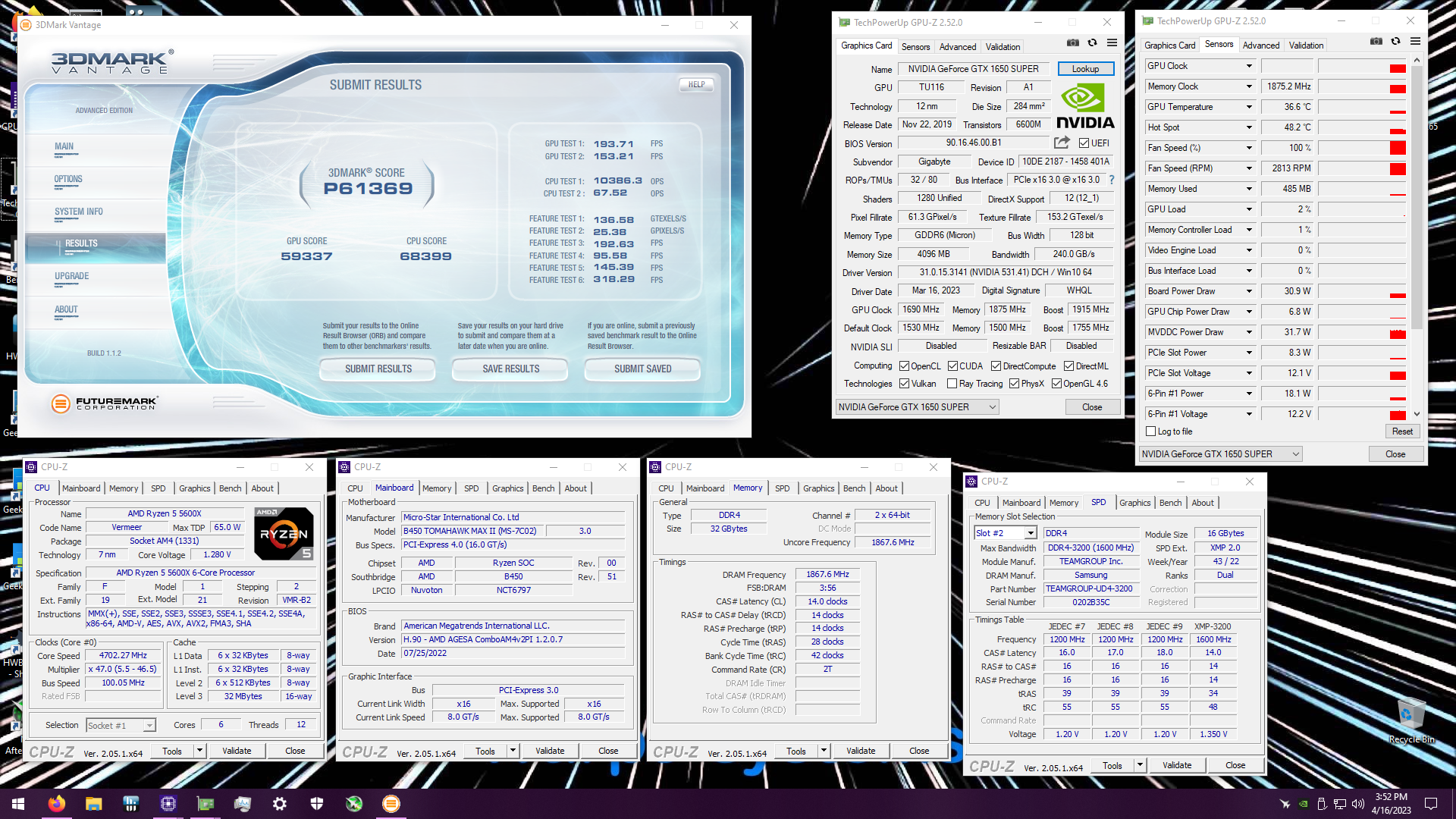
Task: Select System Info in 3DMark Vantage sidebar
Action: pos(78,212)
